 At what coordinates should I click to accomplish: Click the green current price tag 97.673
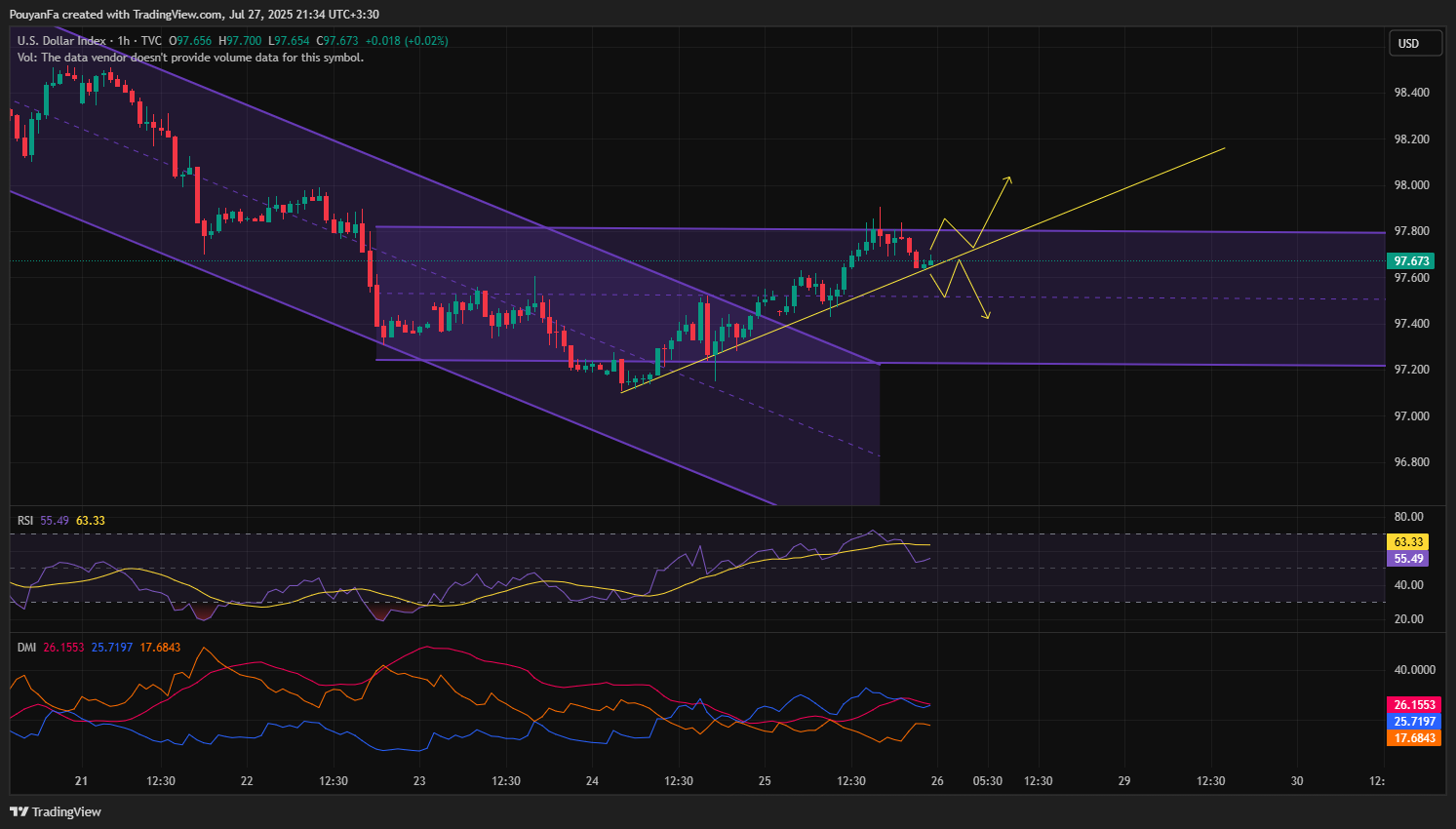pos(1411,261)
